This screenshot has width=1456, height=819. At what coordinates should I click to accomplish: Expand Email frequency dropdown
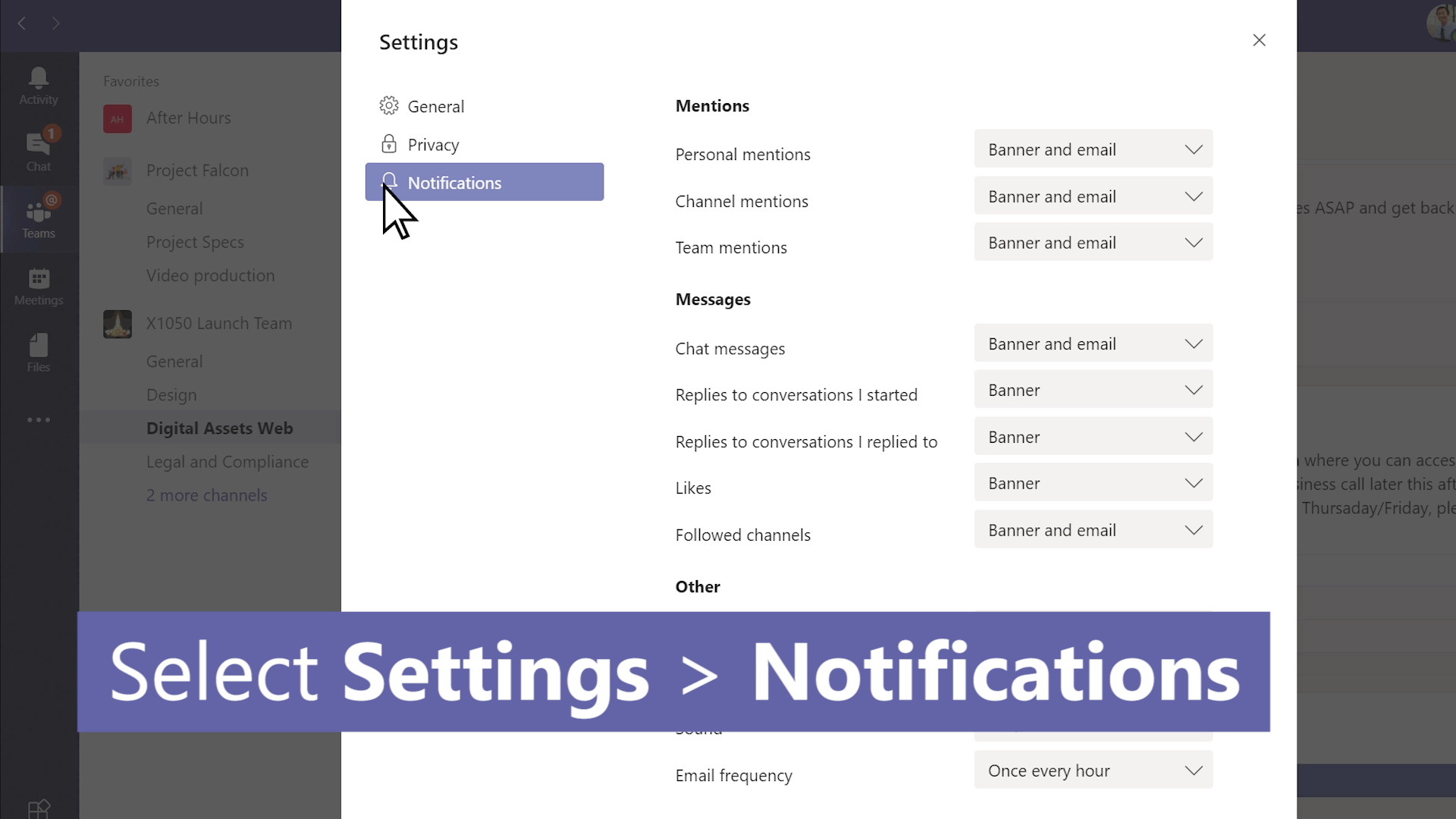click(1094, 770)
